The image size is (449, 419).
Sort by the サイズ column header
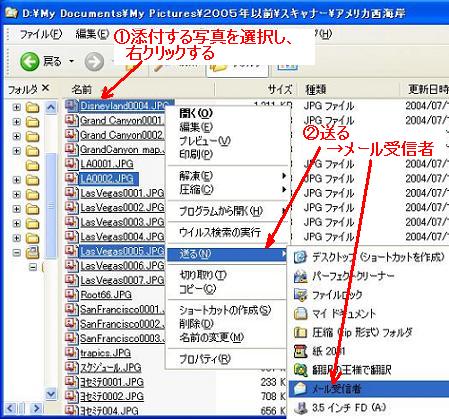[280, 89]
